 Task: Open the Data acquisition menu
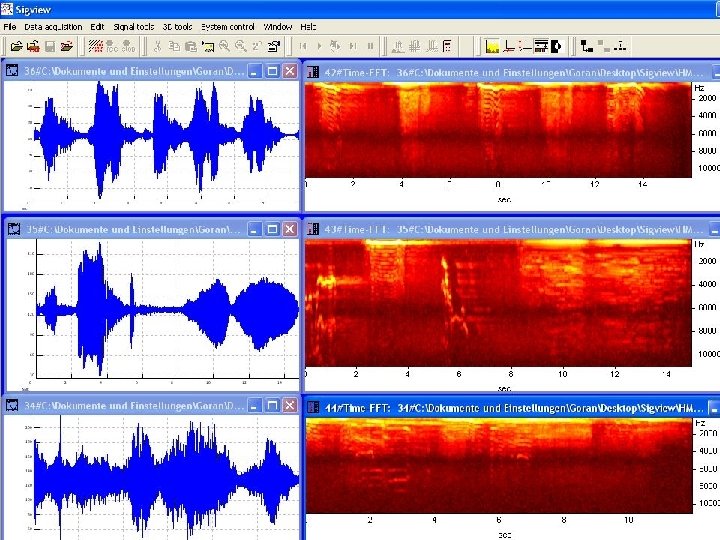point(53,27)
